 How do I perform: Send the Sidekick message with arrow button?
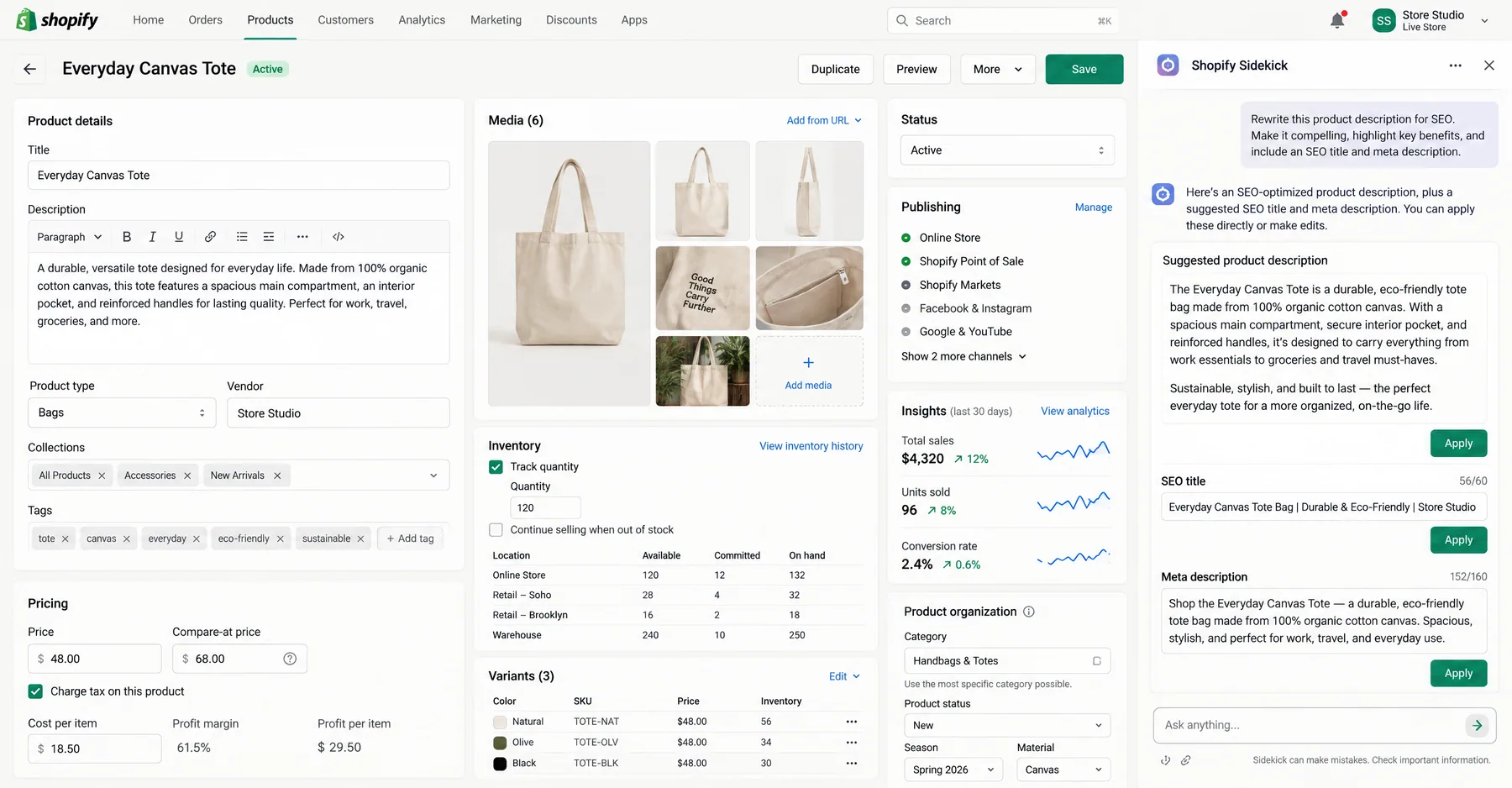pos(1477,725)
